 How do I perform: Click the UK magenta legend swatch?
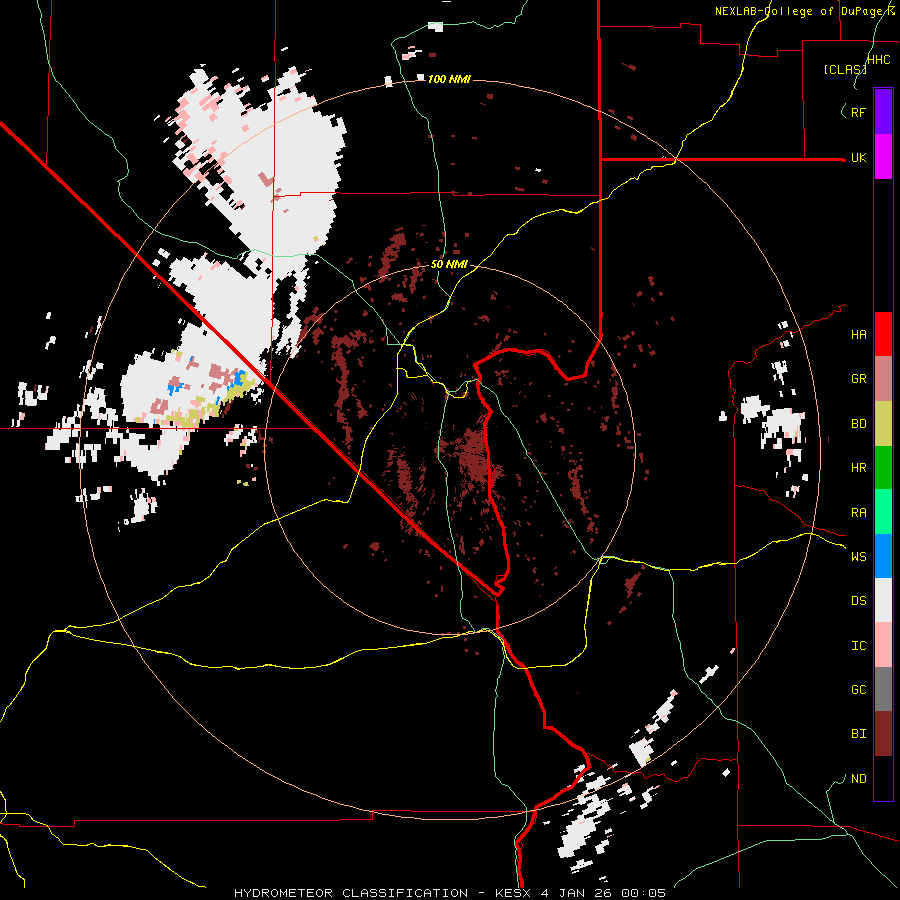click(883, 157)
